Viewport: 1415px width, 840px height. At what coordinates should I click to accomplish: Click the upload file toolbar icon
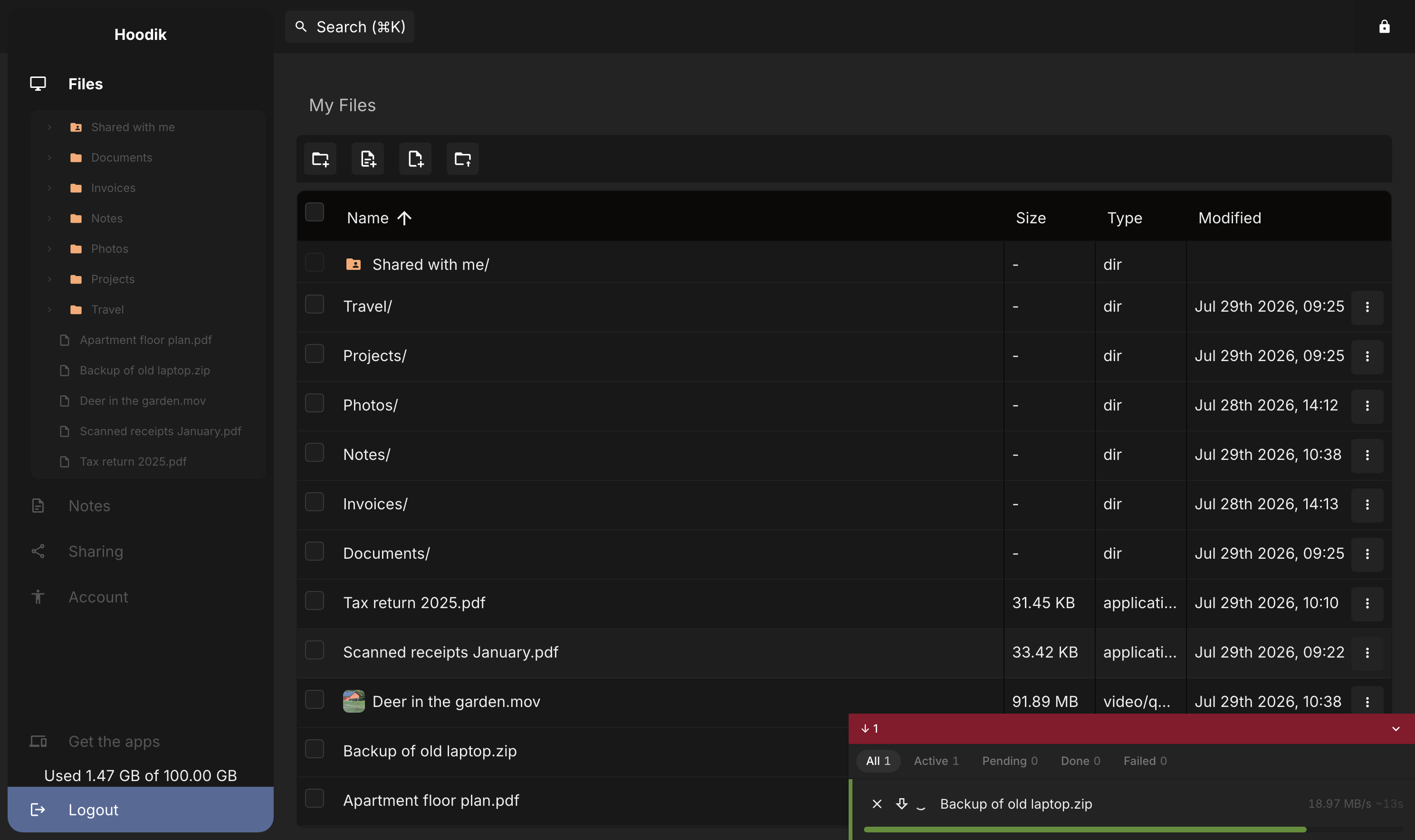click(415, 159)
